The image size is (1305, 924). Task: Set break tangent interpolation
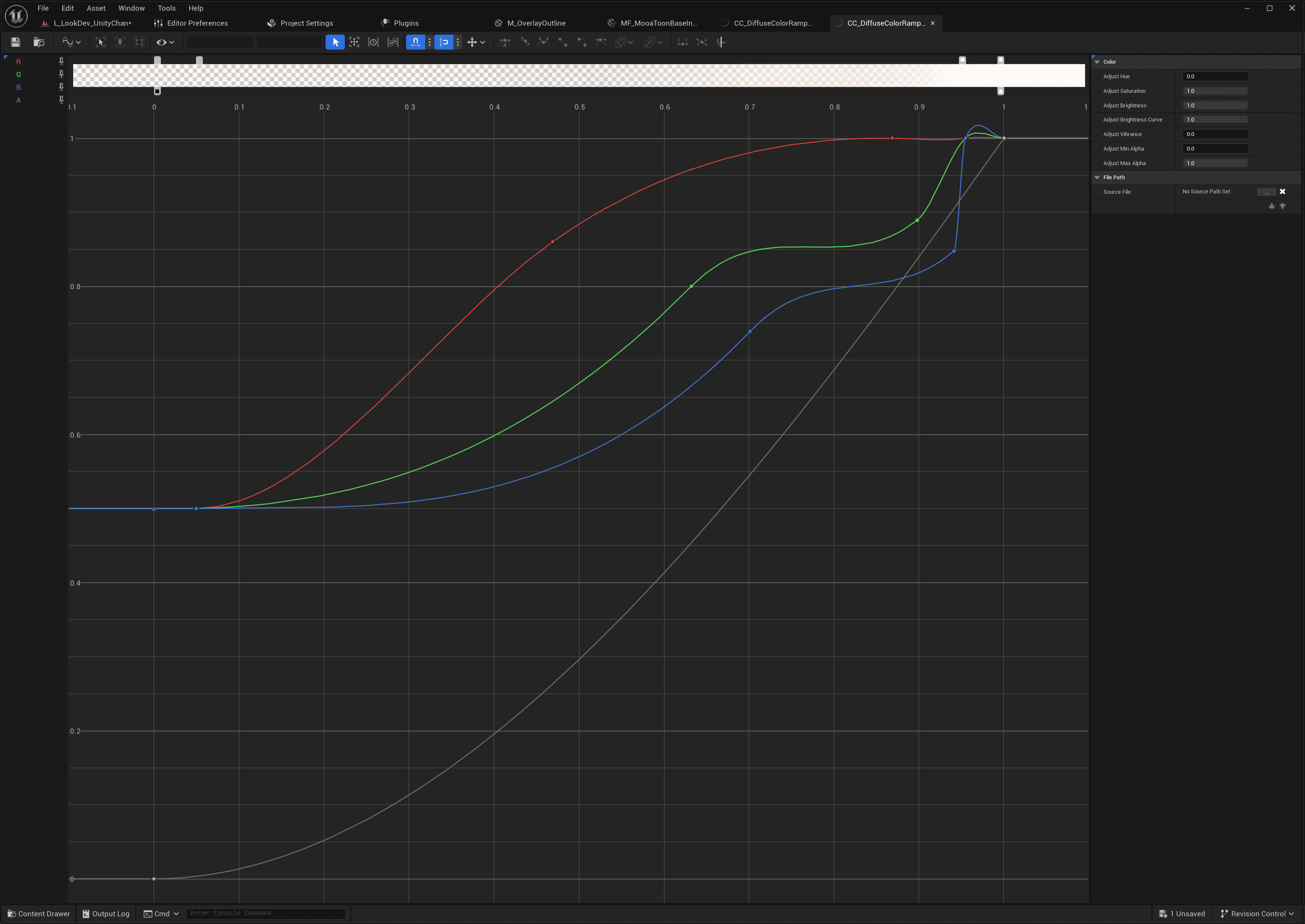pyautogui.click(x=543, y=42)
